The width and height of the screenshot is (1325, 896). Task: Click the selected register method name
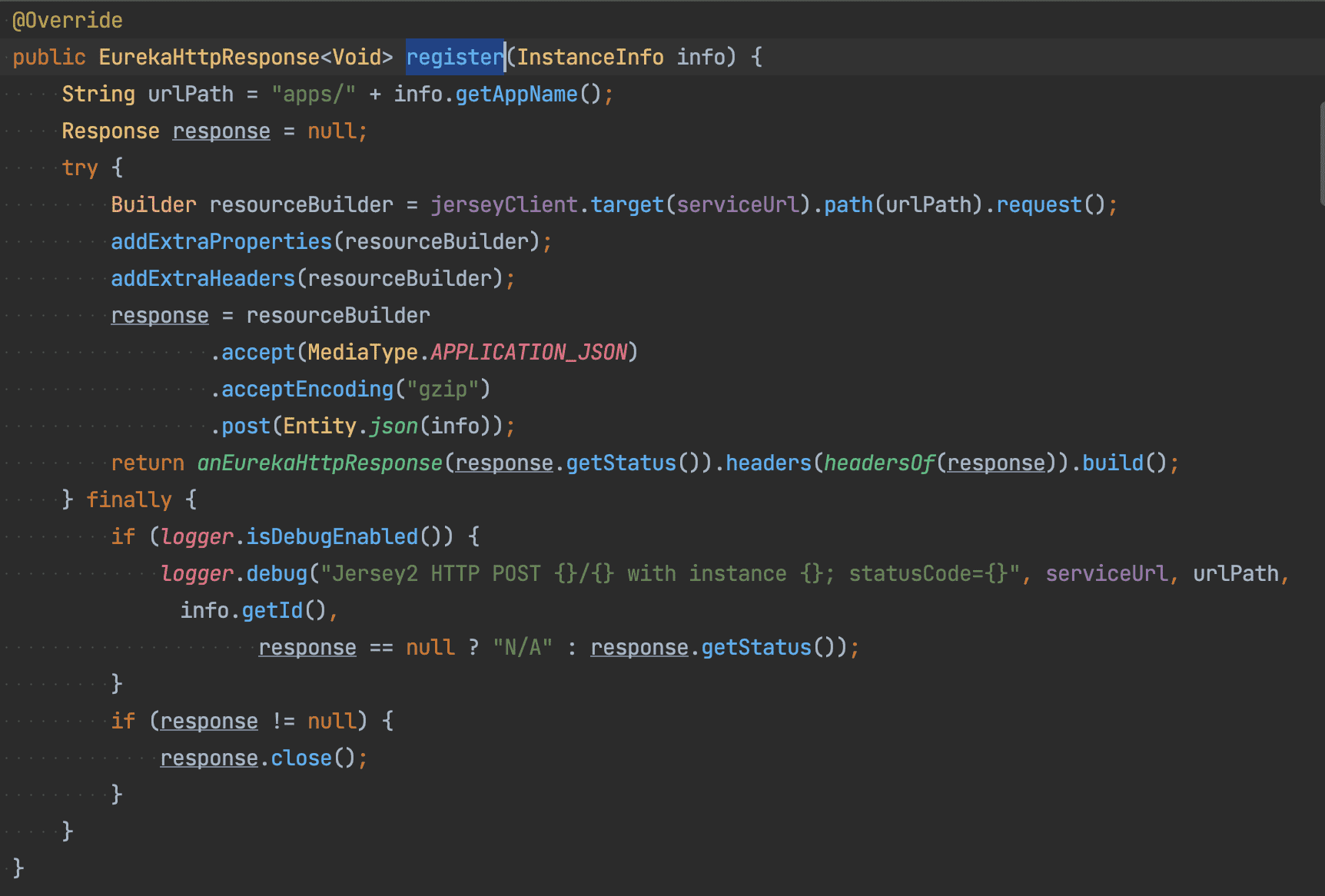(455, 57)
